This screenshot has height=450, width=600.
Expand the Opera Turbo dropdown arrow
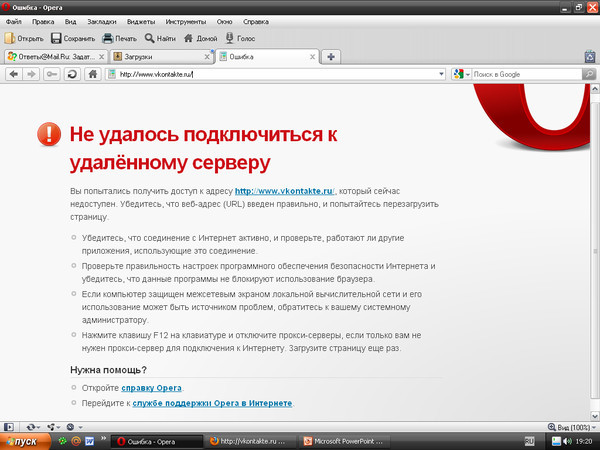point(80,427)
